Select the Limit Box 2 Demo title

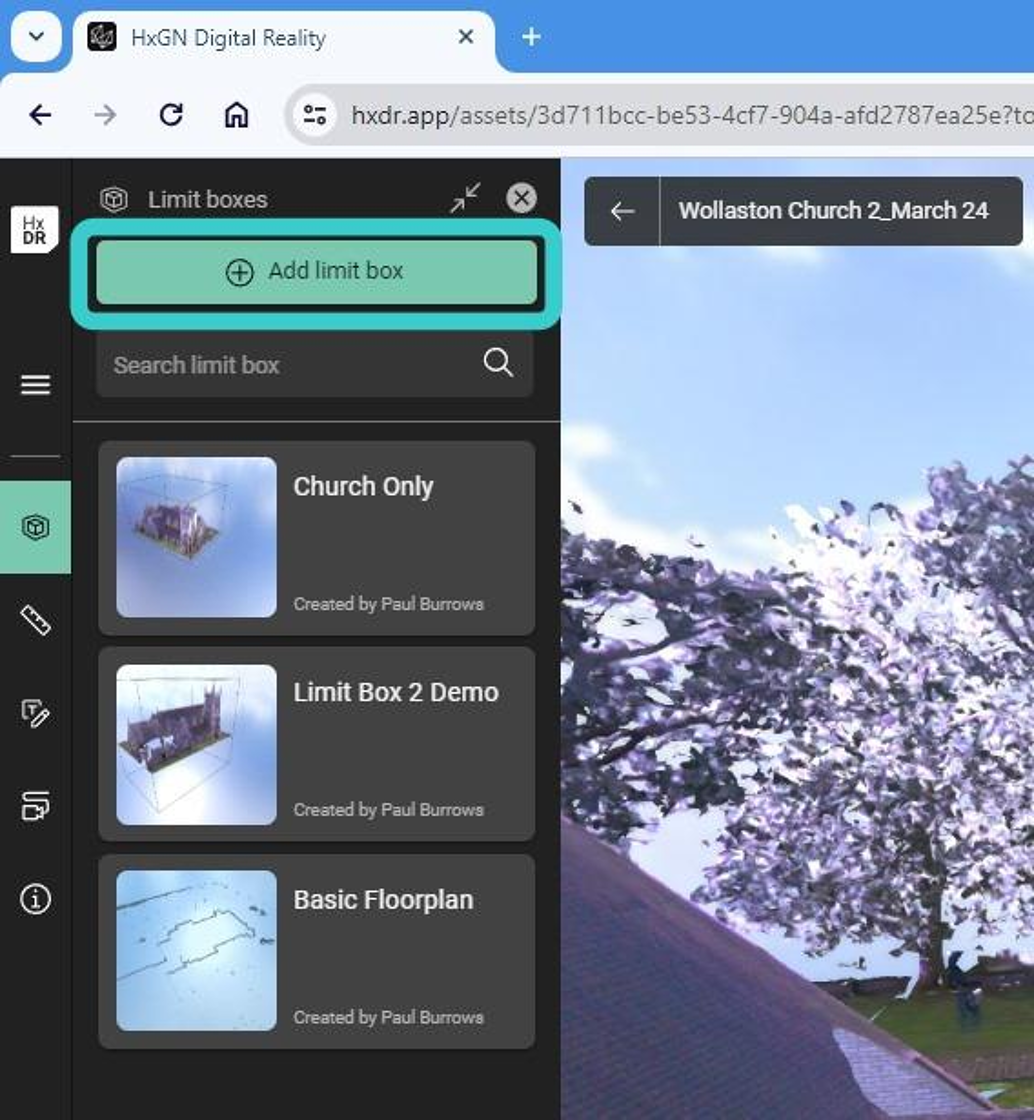[x=396, y=692]
